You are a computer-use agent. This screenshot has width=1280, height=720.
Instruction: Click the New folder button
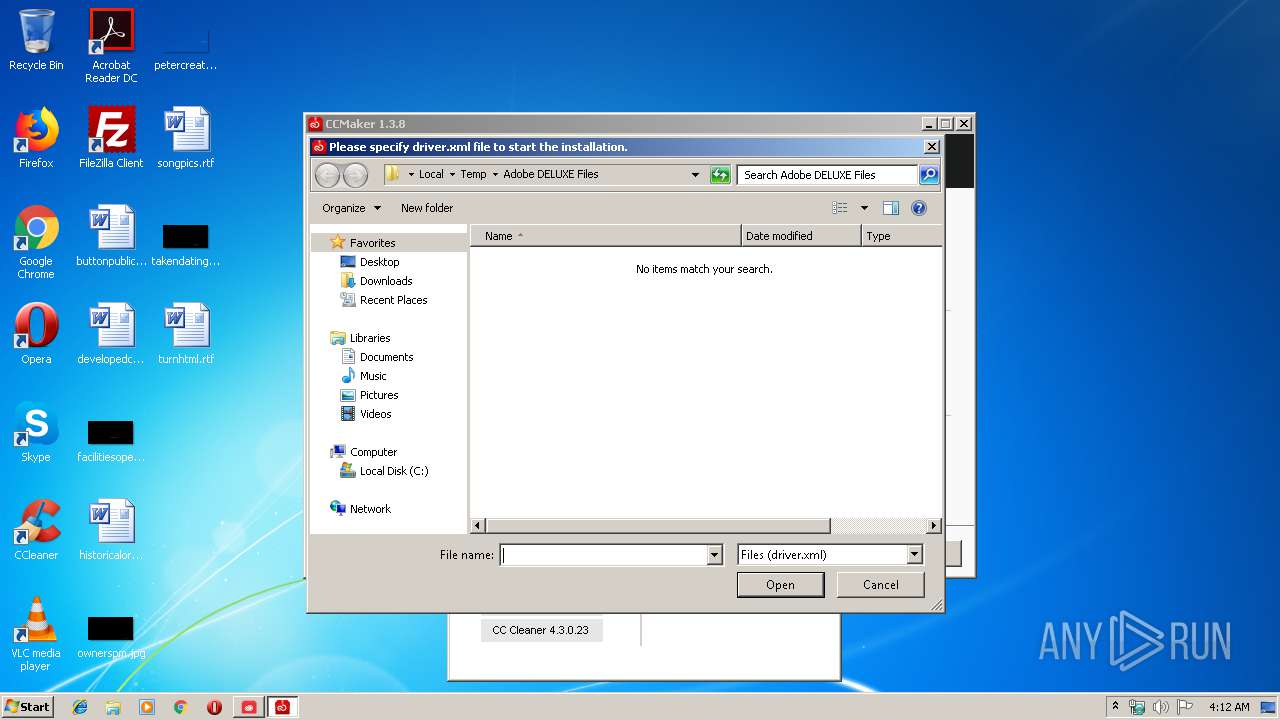(x=427, y=208)
